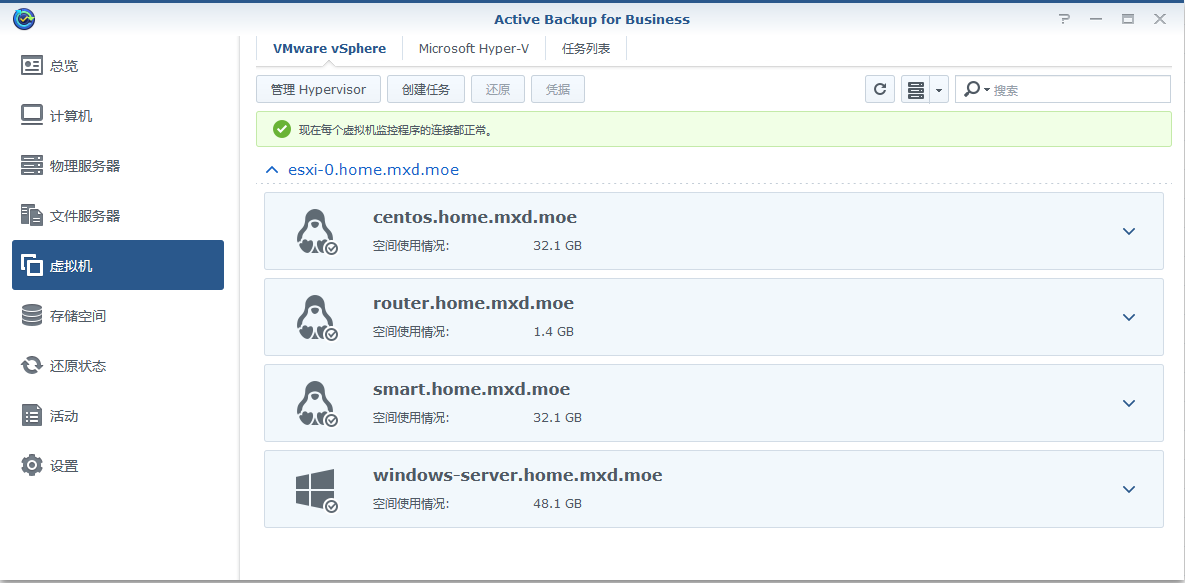
Task: Open the 存储空间 sidebar section
Action: 118,315
